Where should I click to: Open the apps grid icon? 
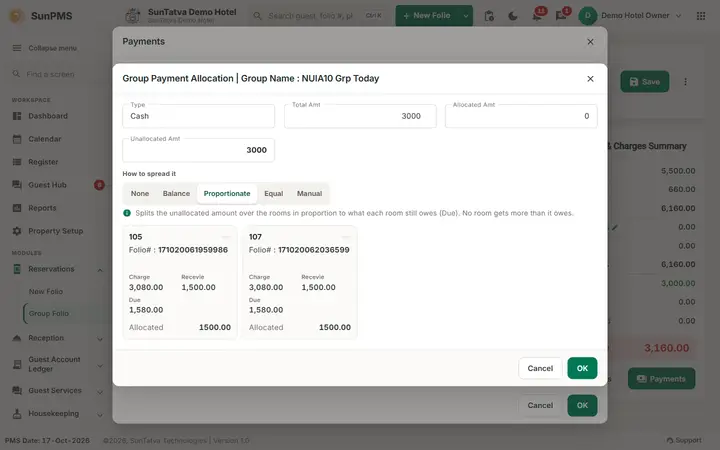click(701, 16)
